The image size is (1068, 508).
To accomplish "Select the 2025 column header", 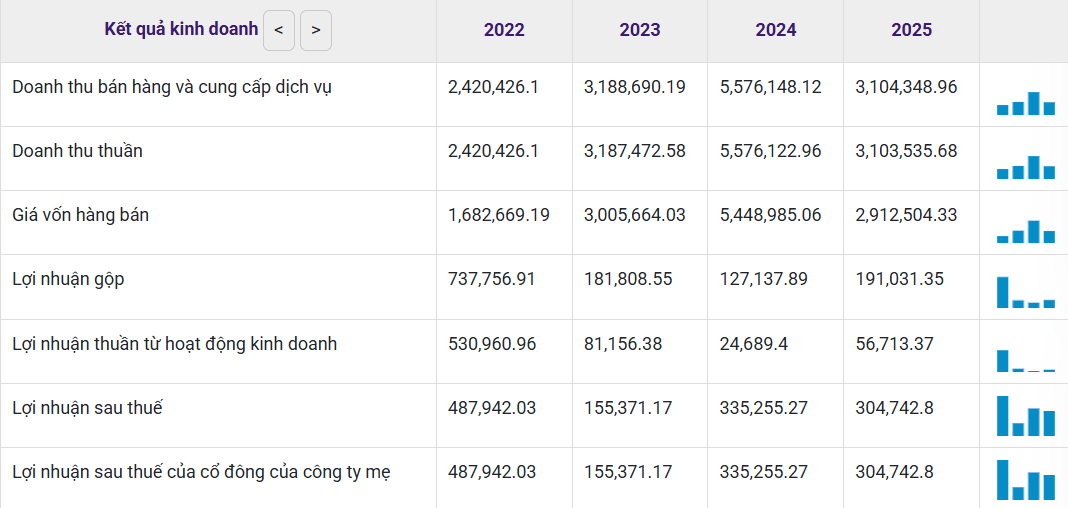I will click(911, 30).
